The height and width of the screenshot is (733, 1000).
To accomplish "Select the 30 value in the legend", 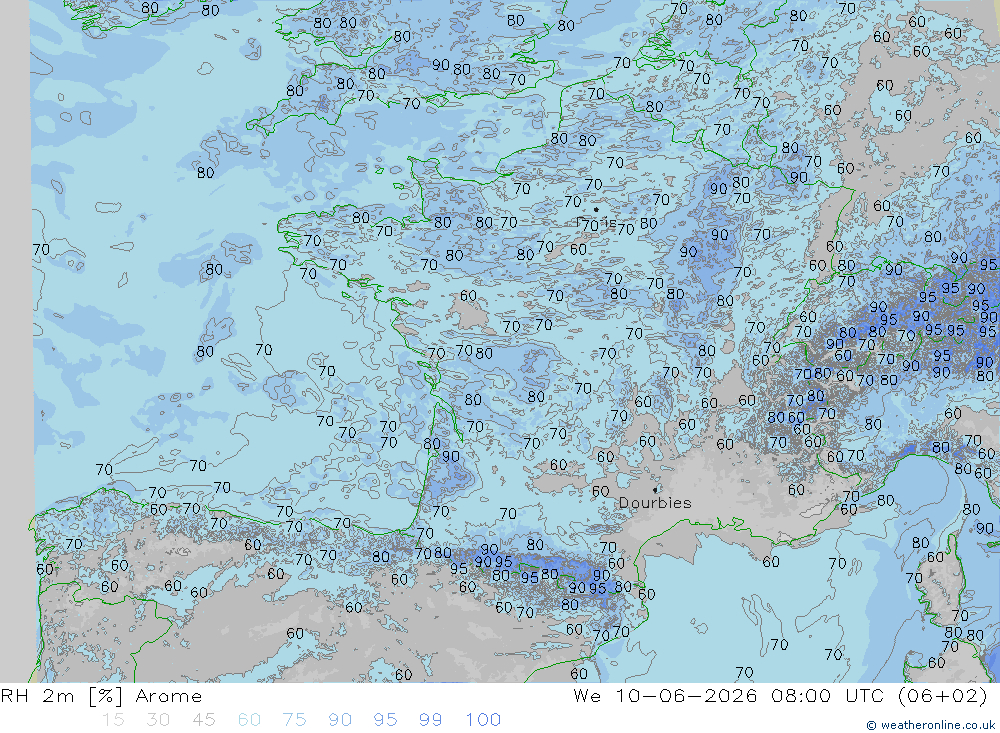I will [x=158, y=720].
